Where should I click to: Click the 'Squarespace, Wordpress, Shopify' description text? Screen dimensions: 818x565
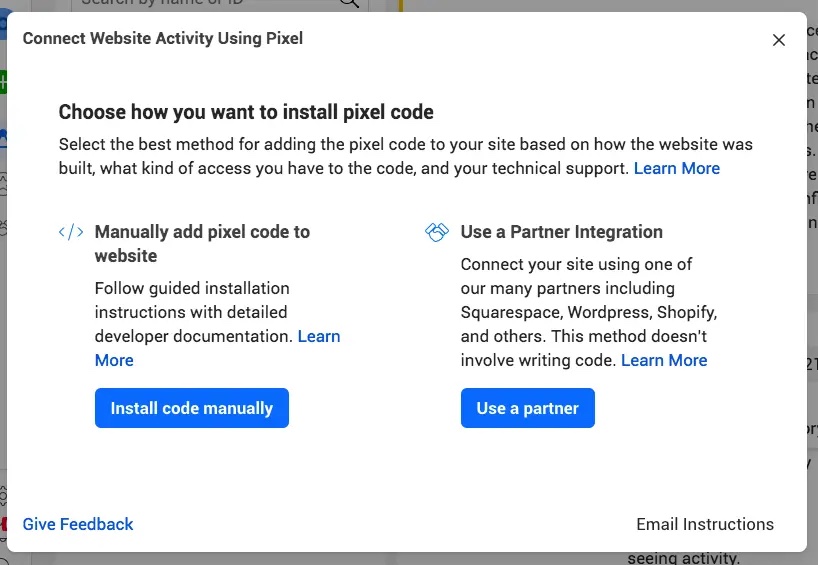coord(588,312)
